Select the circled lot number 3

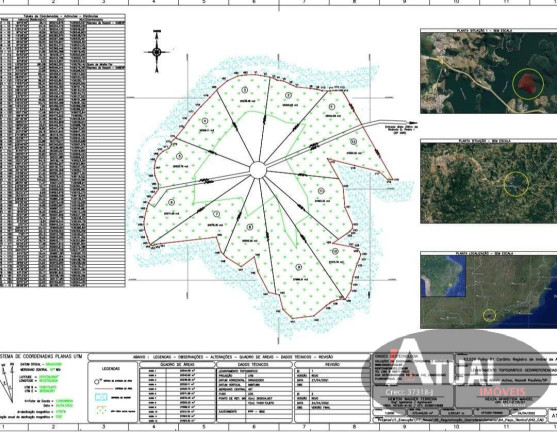(244, 90)
